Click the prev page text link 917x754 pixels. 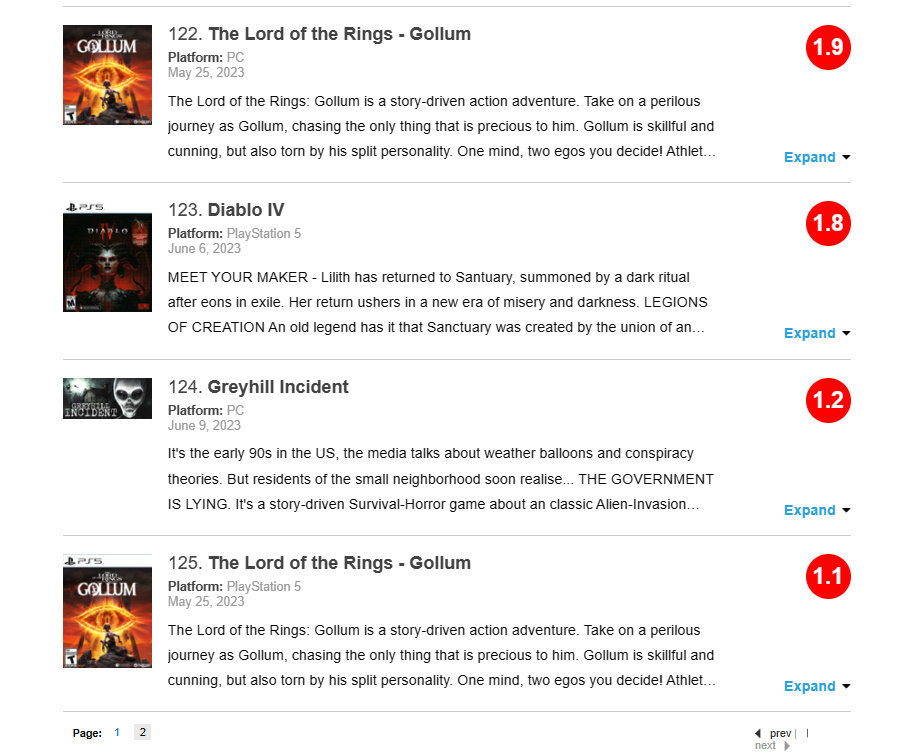click(780, 733)
